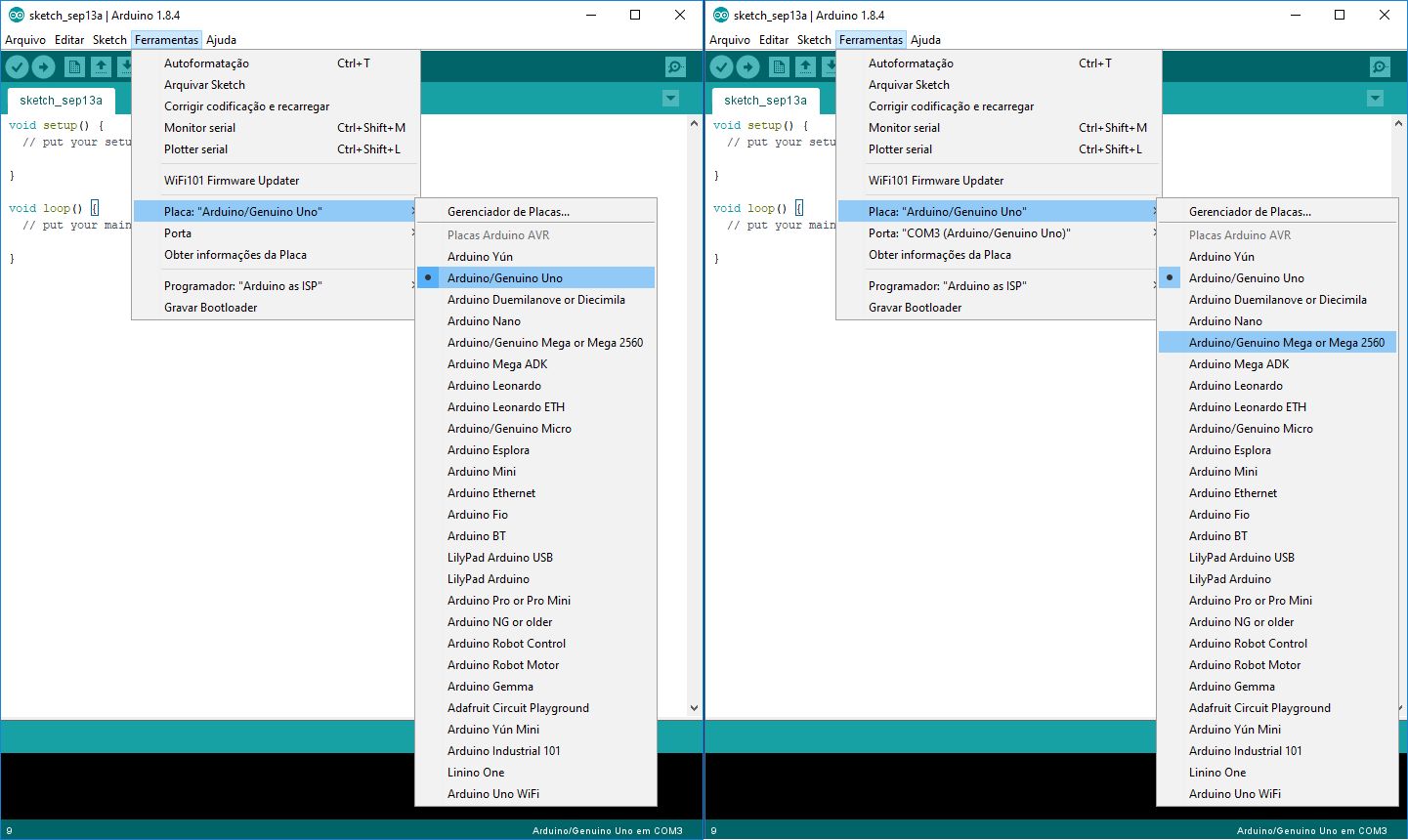
Task: Click Upload arrow icon in left window
Action: [43, 66]
